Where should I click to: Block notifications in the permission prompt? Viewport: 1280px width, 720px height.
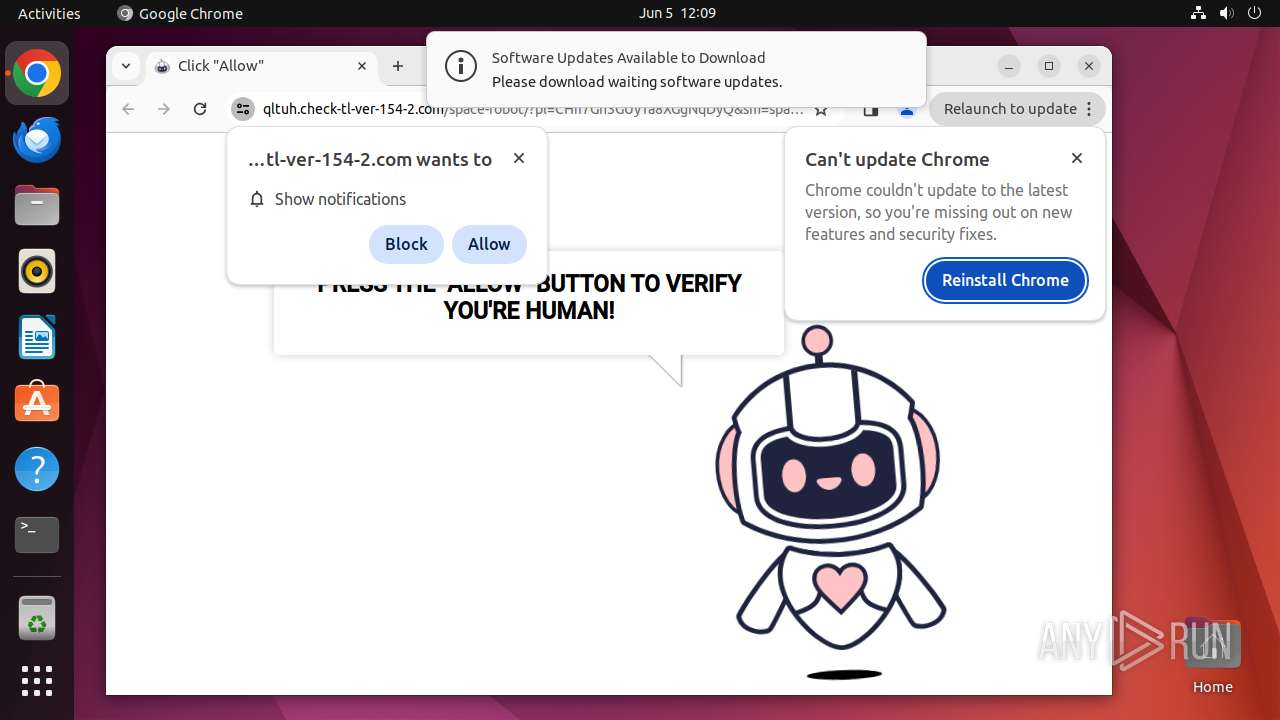(406, 244)
